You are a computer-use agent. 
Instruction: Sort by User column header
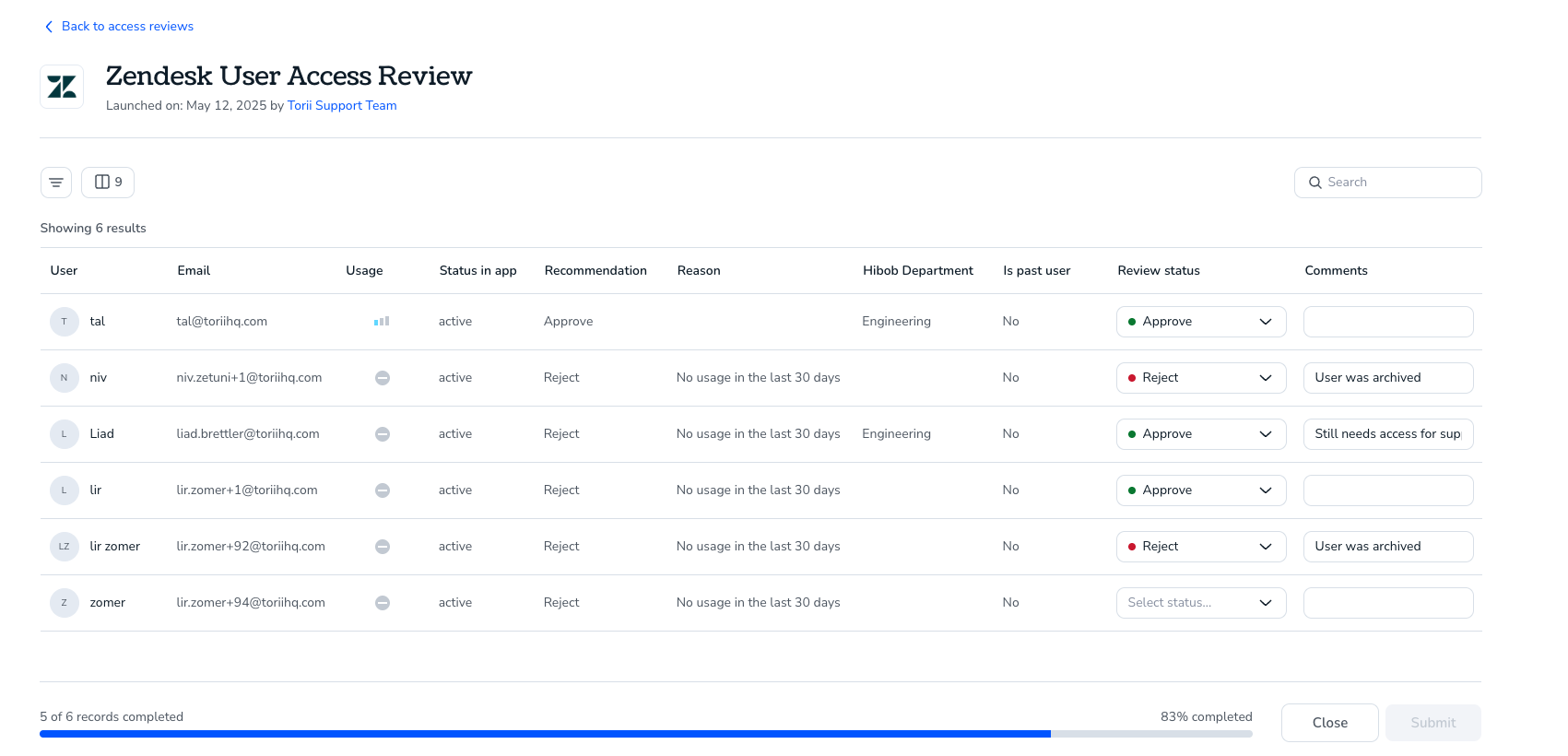(64, 271)
